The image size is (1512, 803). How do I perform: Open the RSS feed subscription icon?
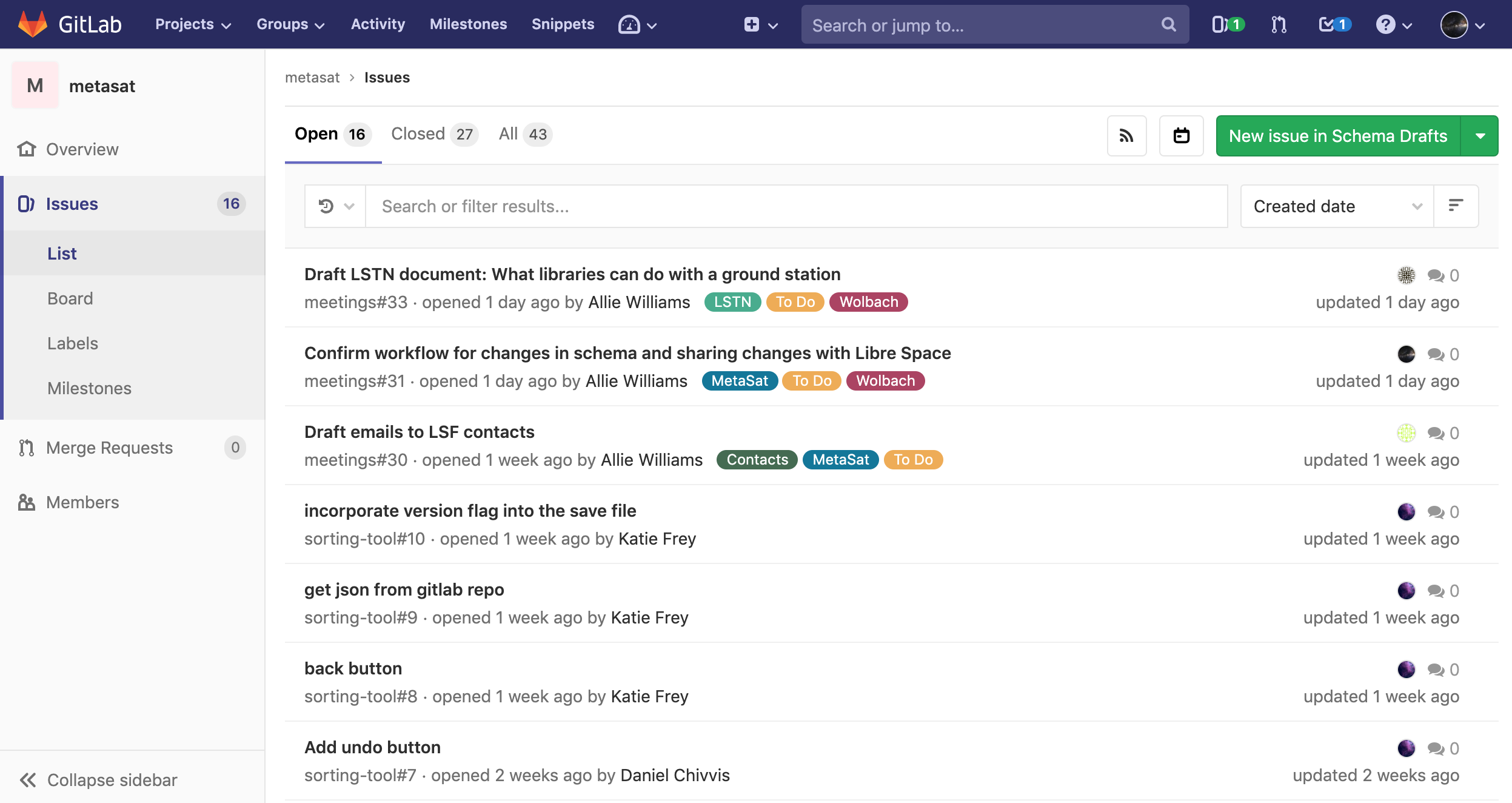[1126, 136]
